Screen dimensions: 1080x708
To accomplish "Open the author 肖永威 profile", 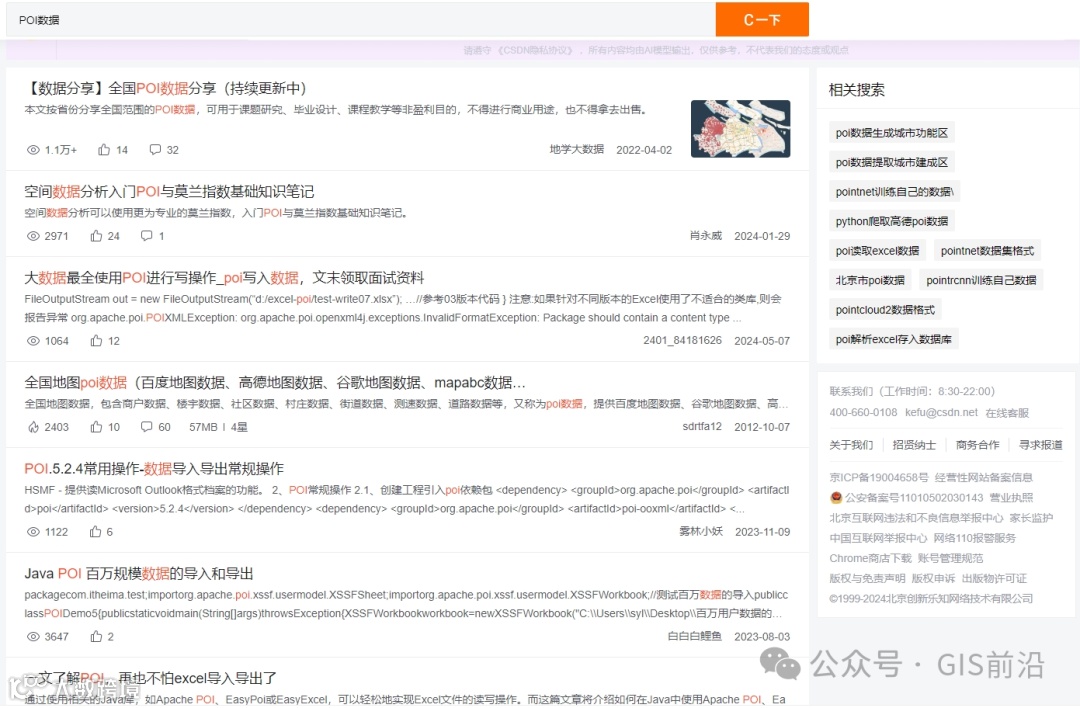I will [706, 236].
